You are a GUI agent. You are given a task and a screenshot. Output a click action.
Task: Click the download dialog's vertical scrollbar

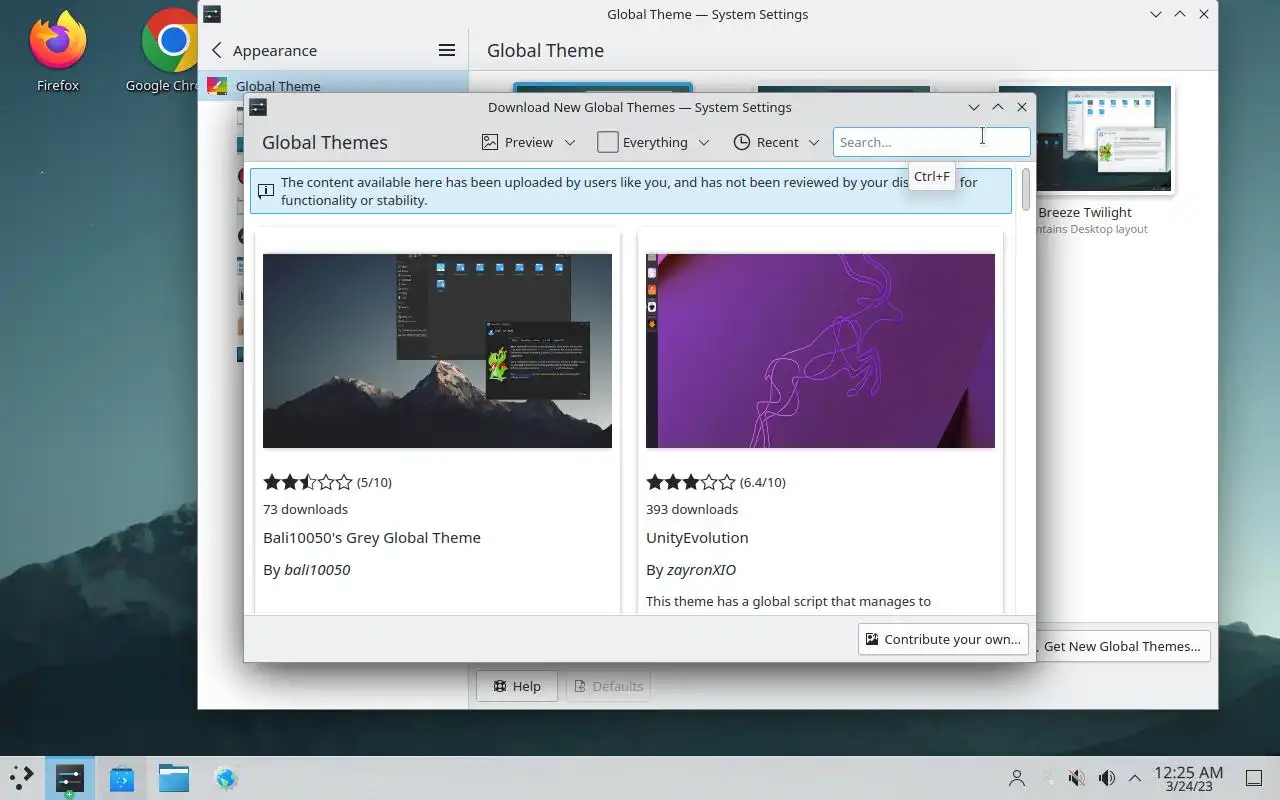1026,190
